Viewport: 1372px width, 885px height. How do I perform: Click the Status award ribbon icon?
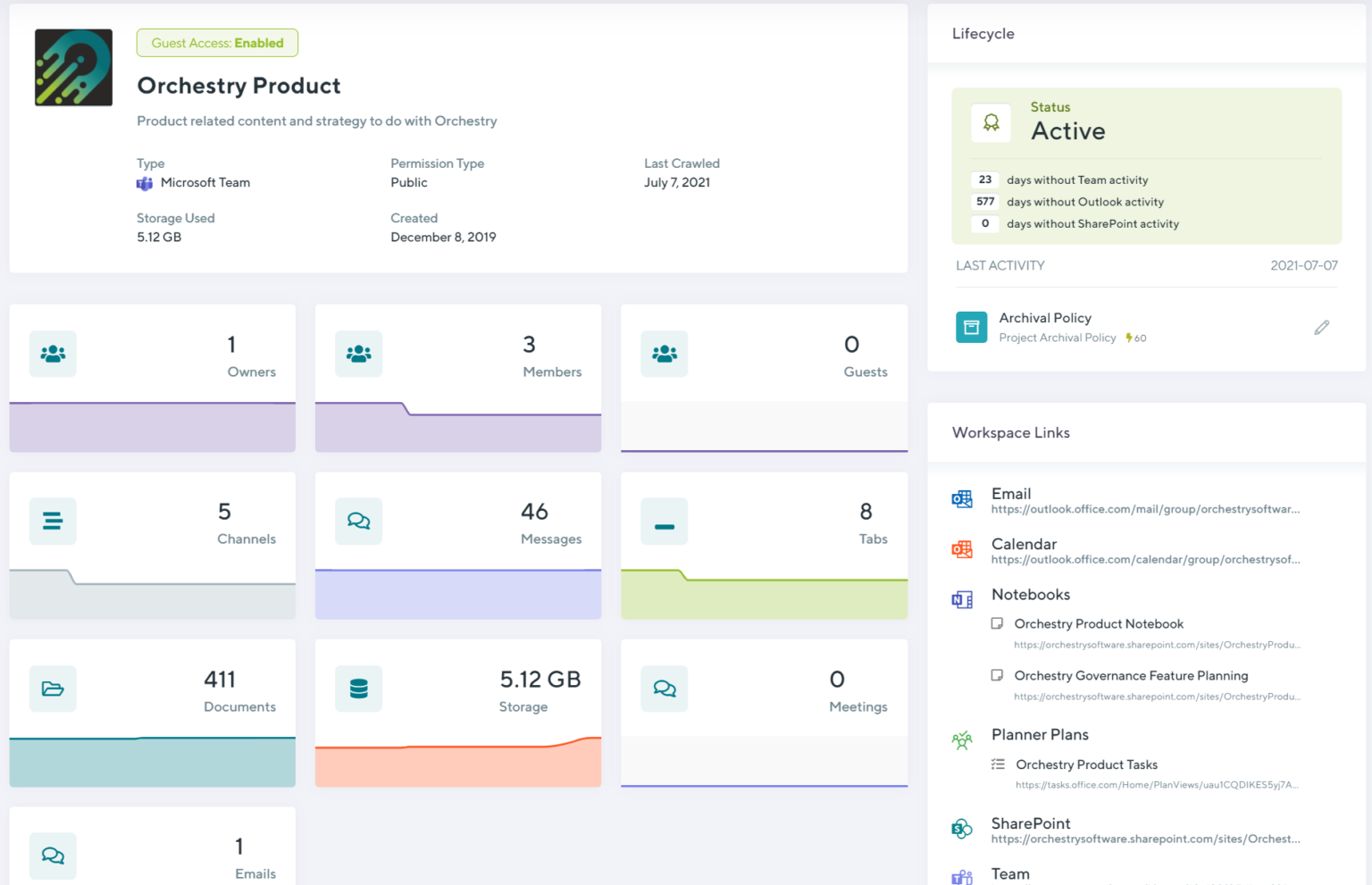coord(991,122)
